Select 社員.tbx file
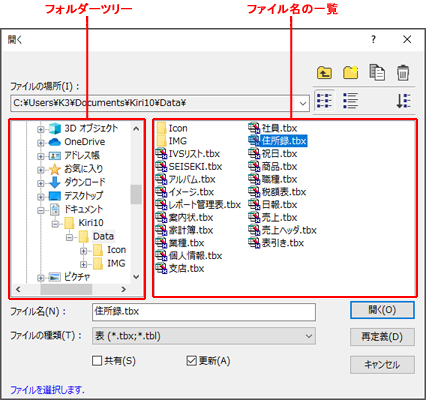426x400 pixels. [x=273, y=128]
